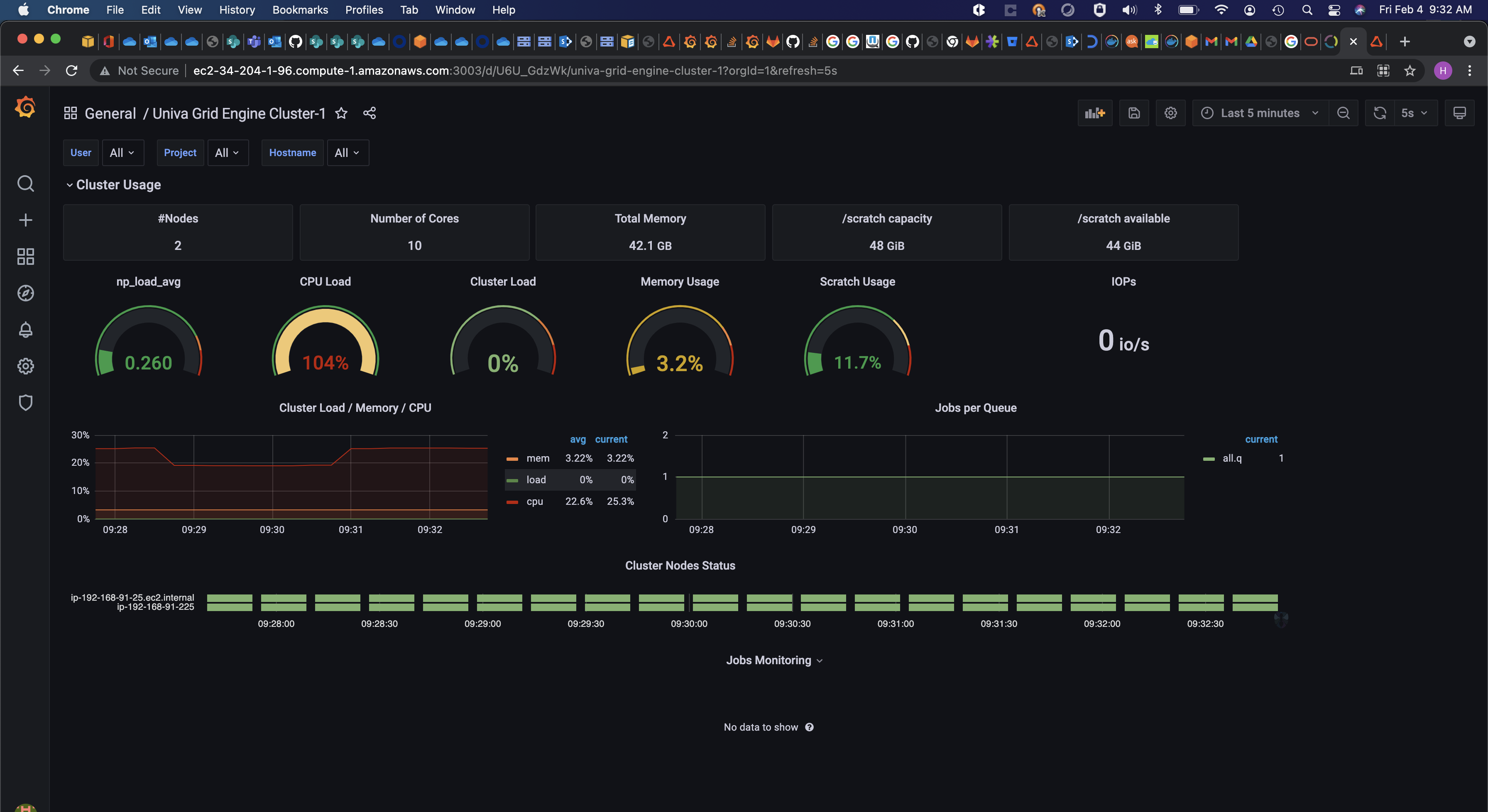Screen dimensions: 1488x812
Task: Open the Grafana home logo
Action: [25, 108]
